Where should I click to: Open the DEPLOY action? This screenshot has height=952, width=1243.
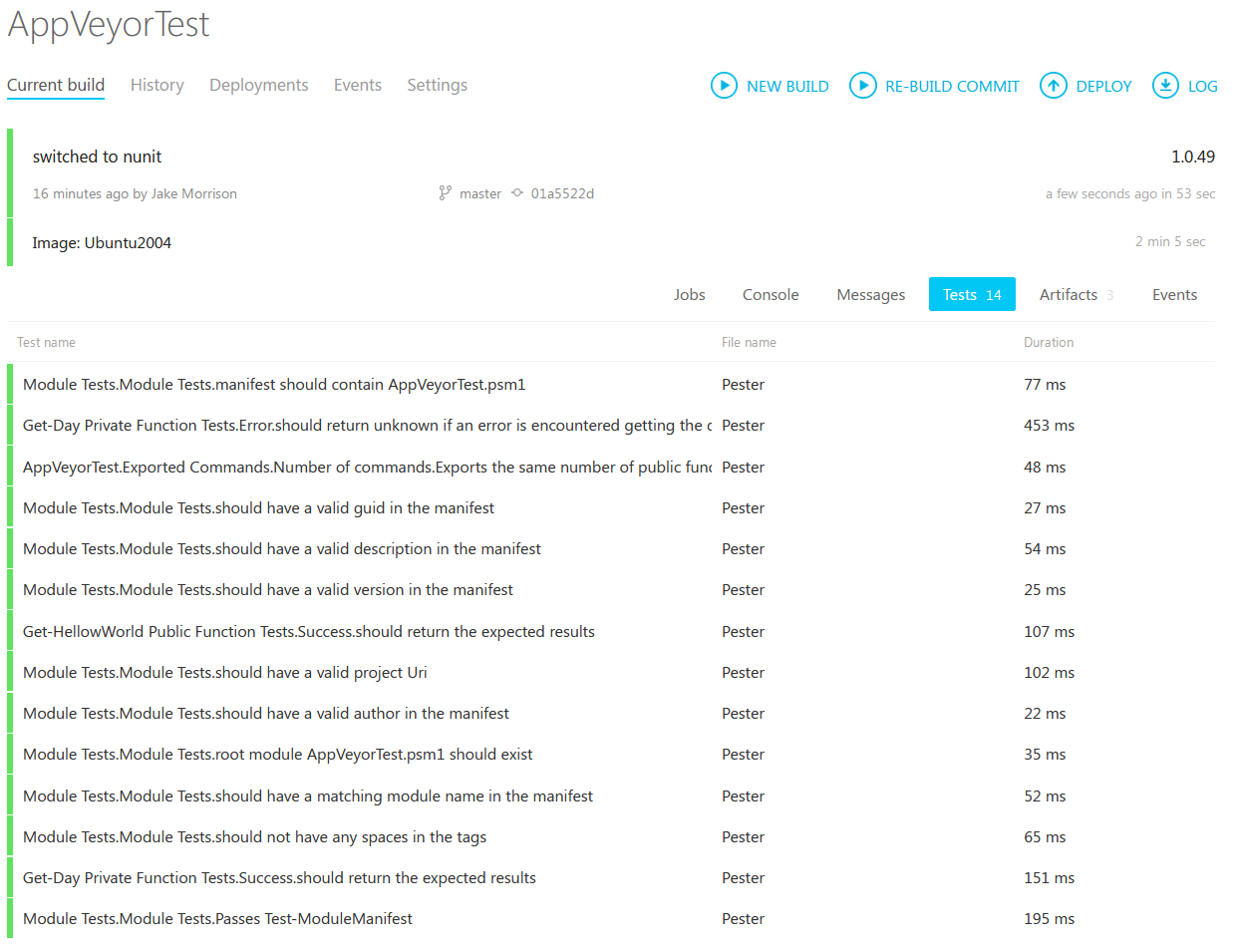(x=1086, y=86)
